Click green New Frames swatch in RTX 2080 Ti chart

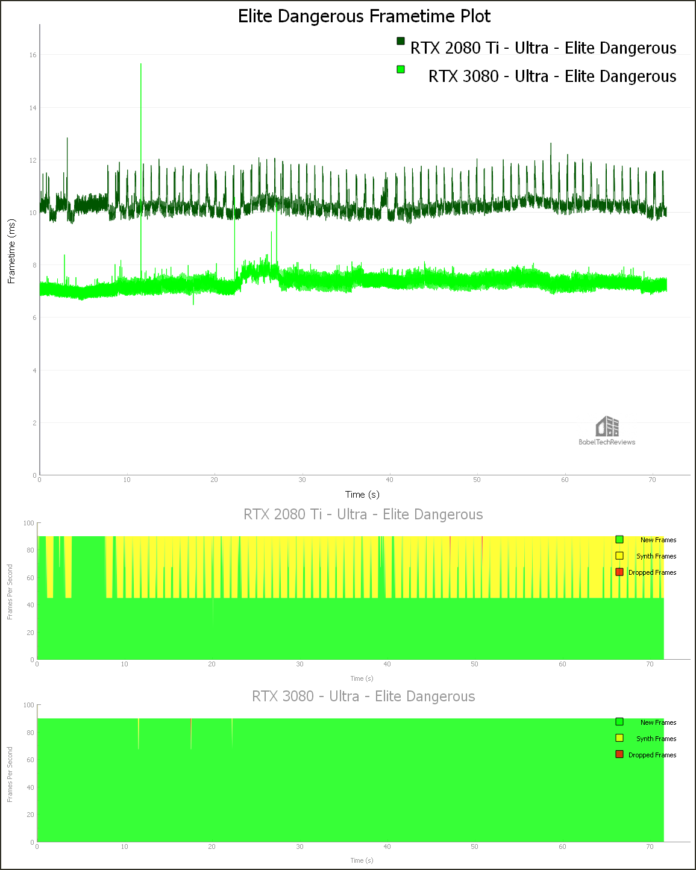tap(619, 539)
